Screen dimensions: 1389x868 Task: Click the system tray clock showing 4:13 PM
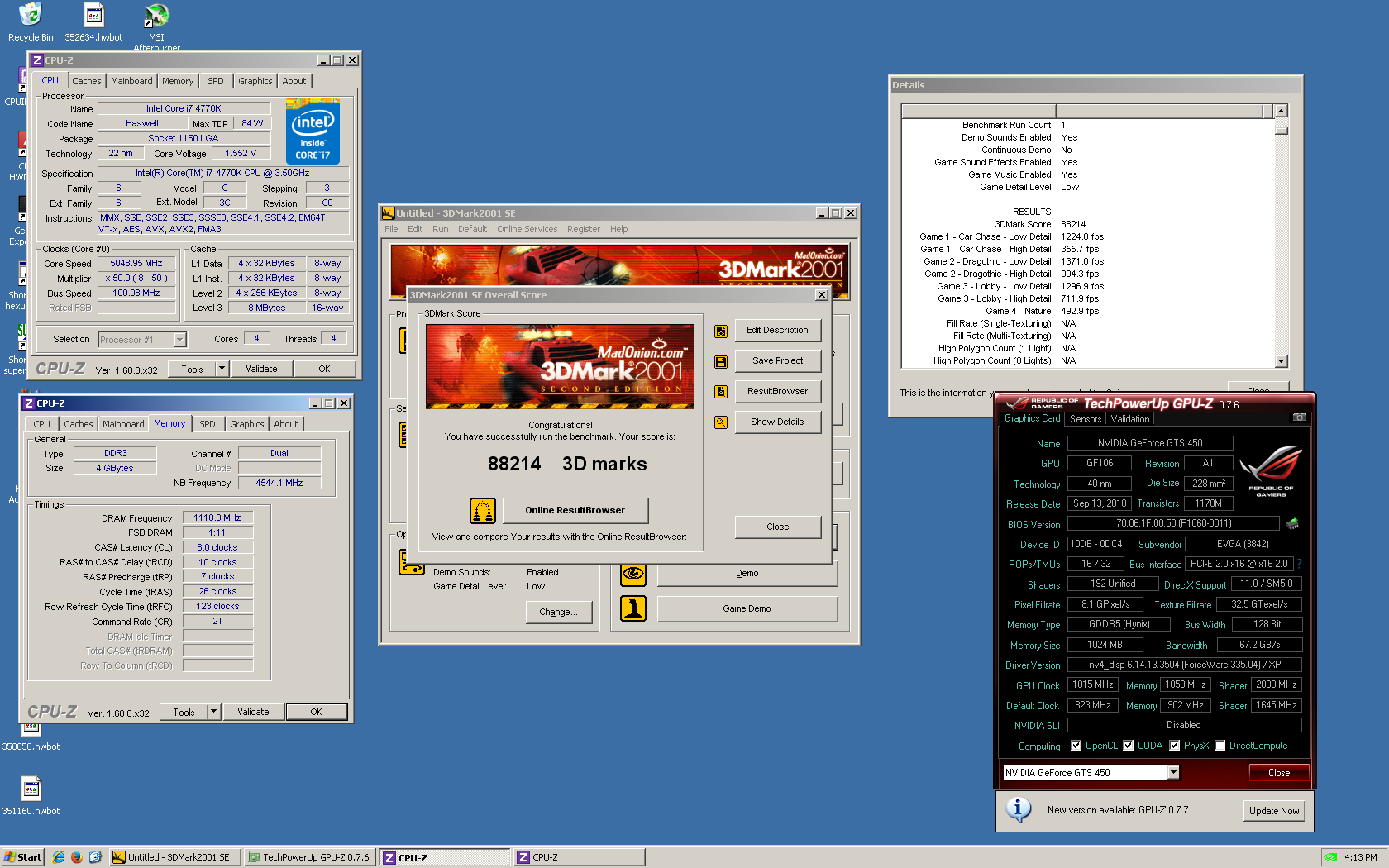pos(1361,857)
